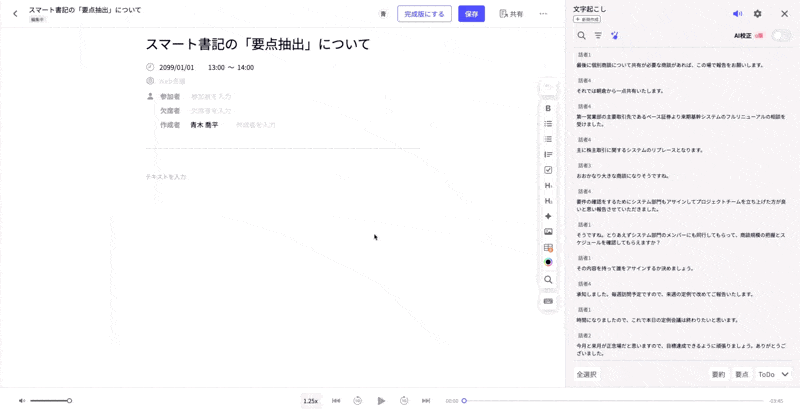Select the 要約 summary option
The image size is (800, 414).
[x=718, y=375]
